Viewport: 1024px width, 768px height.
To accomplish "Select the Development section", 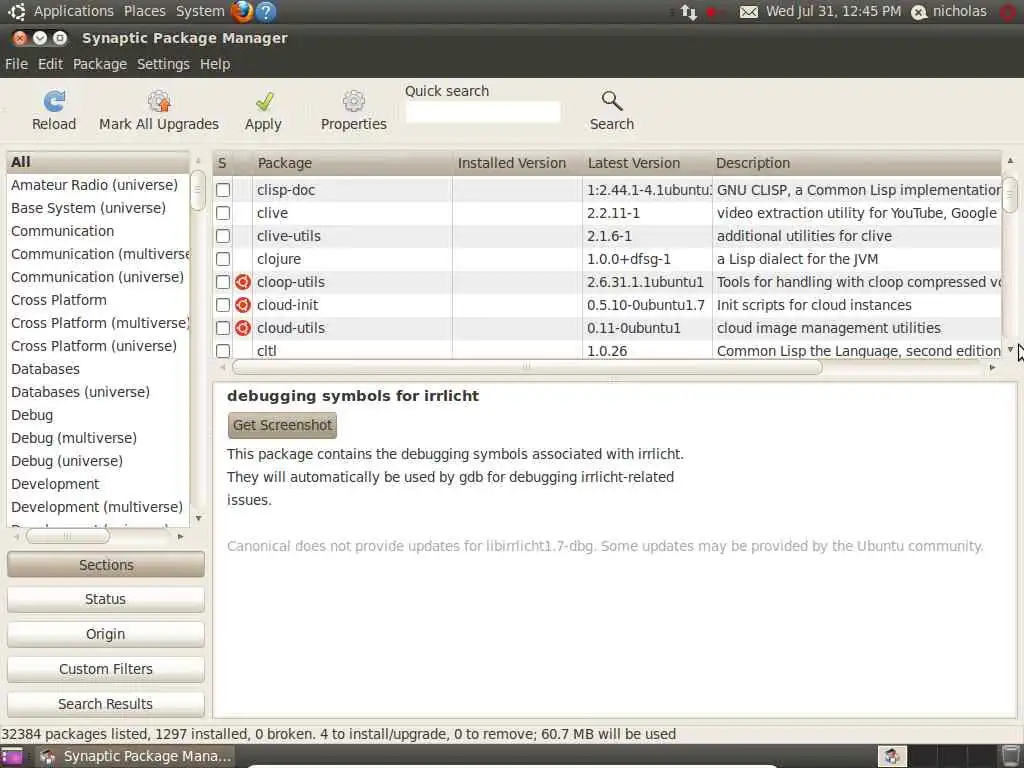I will point(98,484).
